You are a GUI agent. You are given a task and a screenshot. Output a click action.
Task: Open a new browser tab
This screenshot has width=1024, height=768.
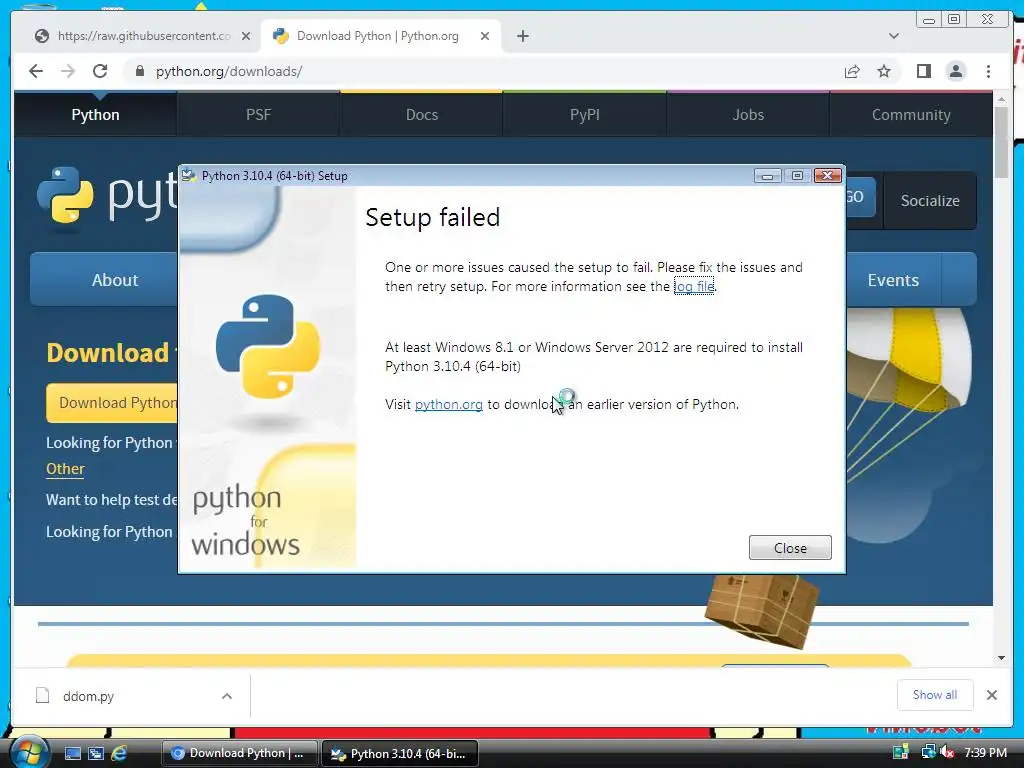(522, 36)
